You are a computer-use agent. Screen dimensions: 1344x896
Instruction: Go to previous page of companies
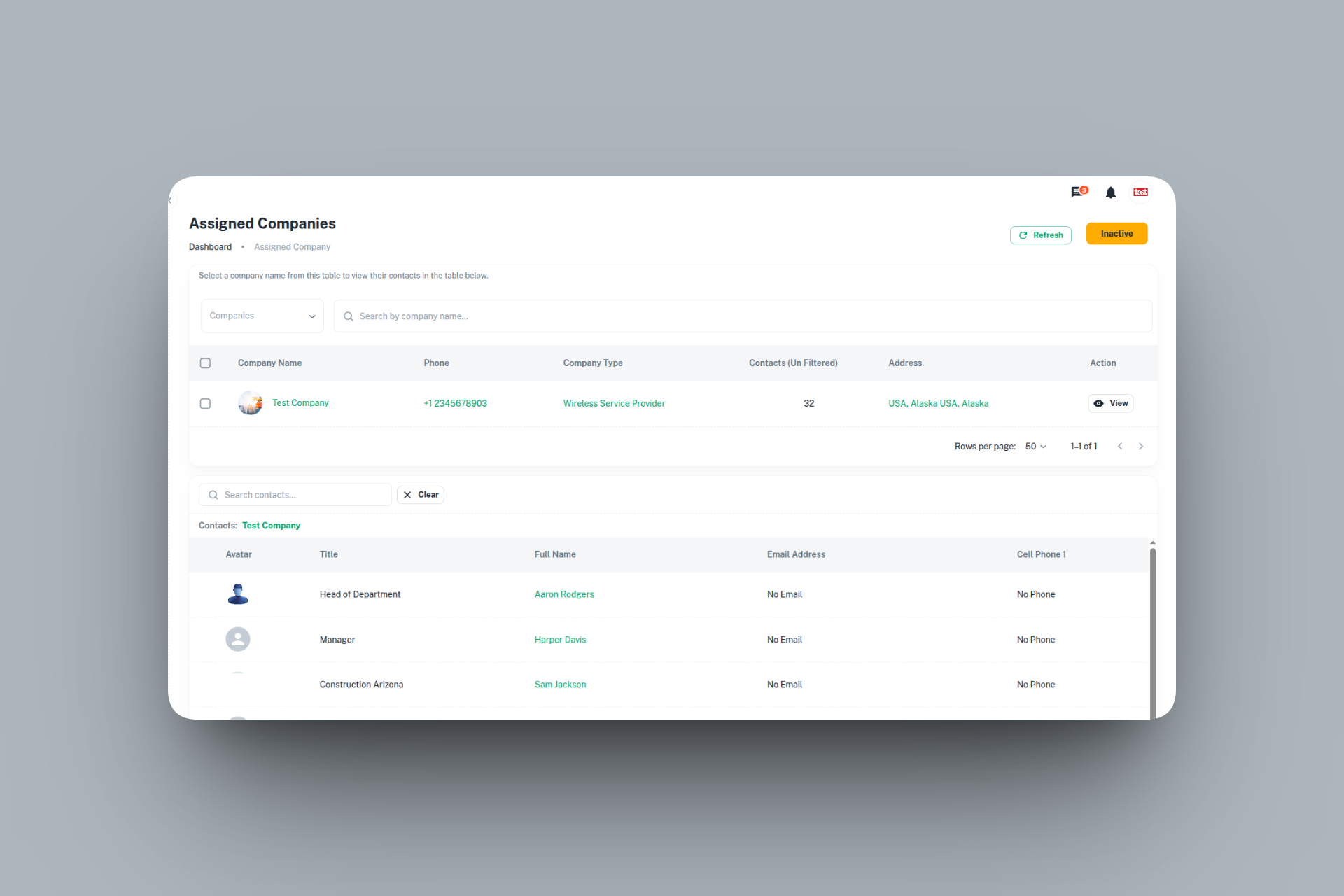pyautogui.click(x=1120, y=446)
